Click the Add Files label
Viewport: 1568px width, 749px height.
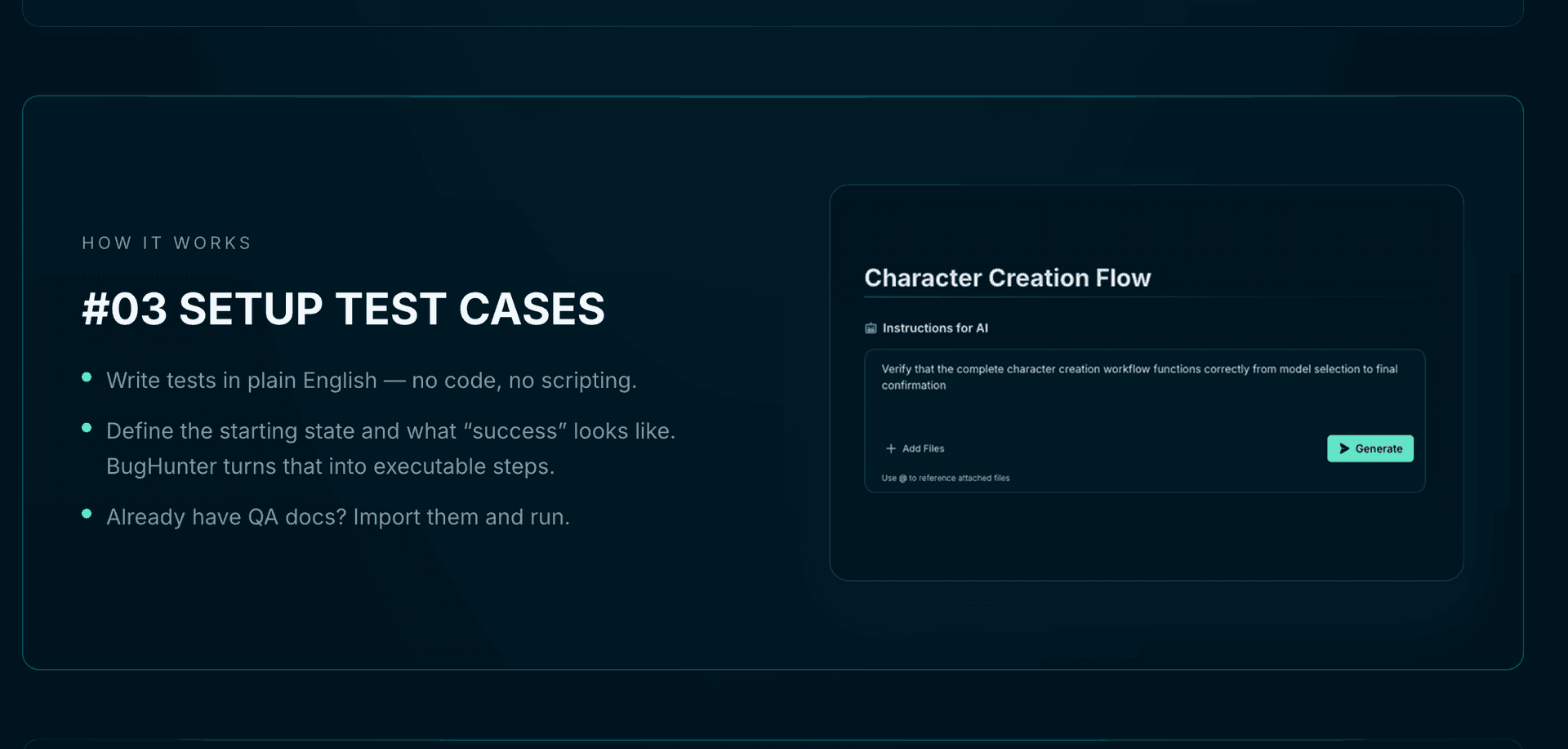[x=923, y=448]
